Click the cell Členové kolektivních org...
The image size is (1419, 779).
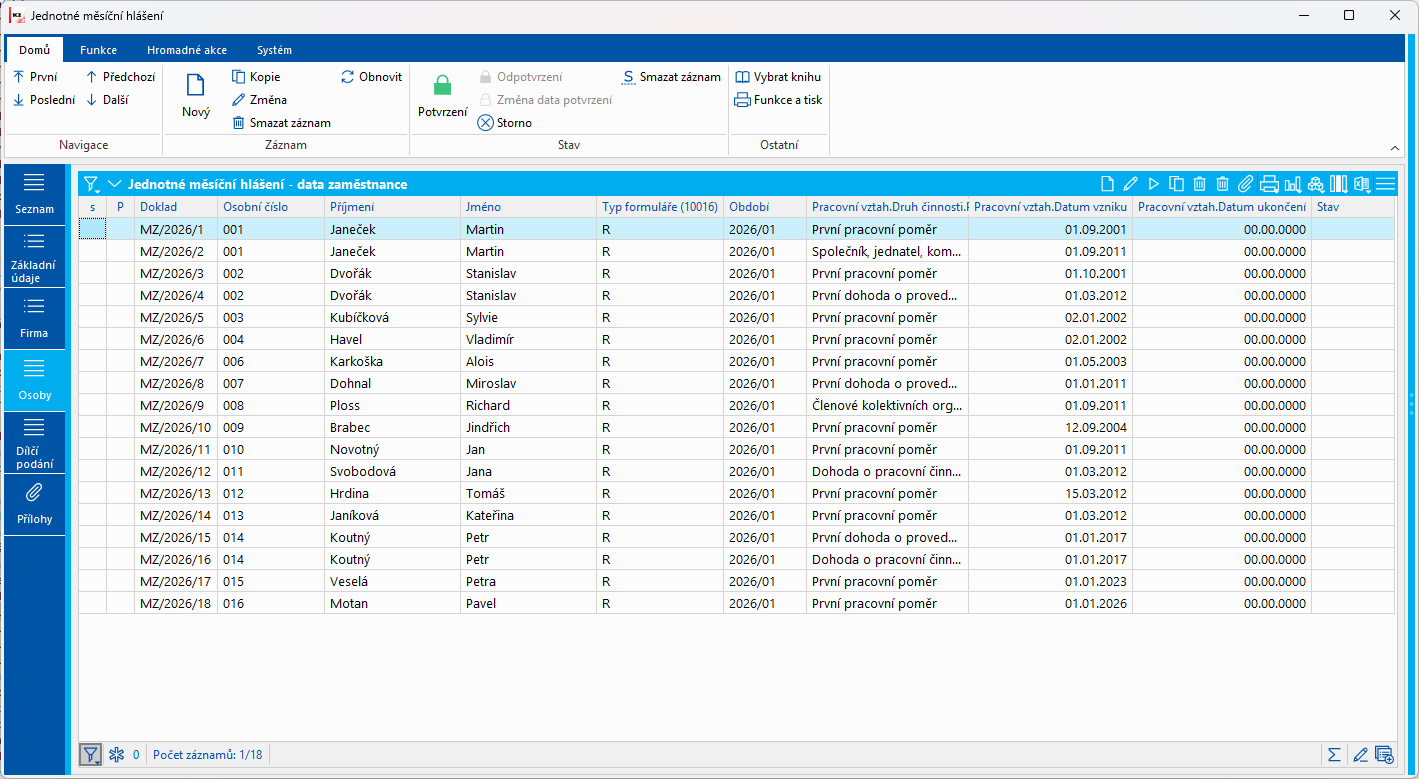(x=887, y=406)
